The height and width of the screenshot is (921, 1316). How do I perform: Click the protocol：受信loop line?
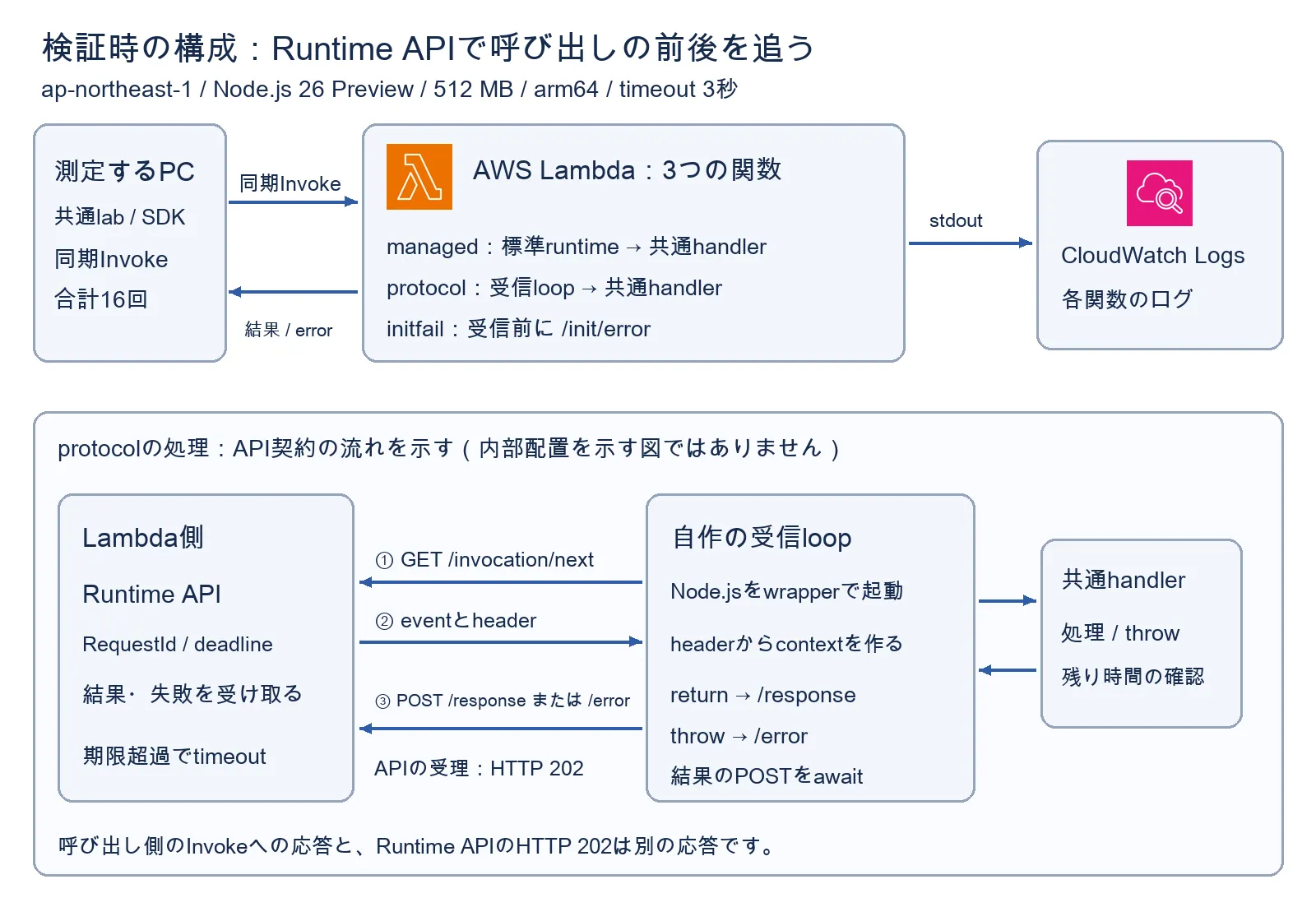[554, 288]
